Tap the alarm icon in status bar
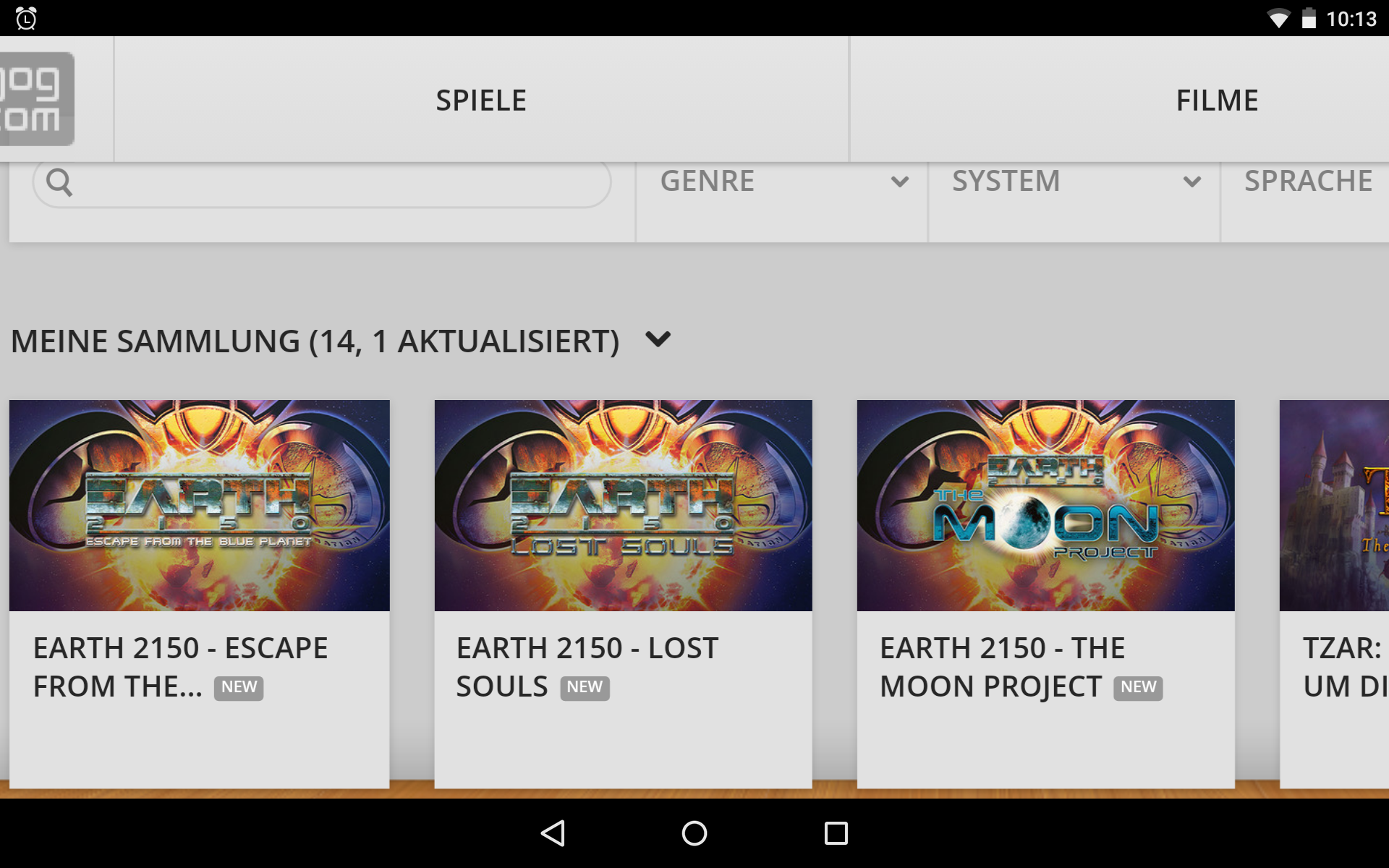This screenshot has width=1389, height=868. pos(26,18)
